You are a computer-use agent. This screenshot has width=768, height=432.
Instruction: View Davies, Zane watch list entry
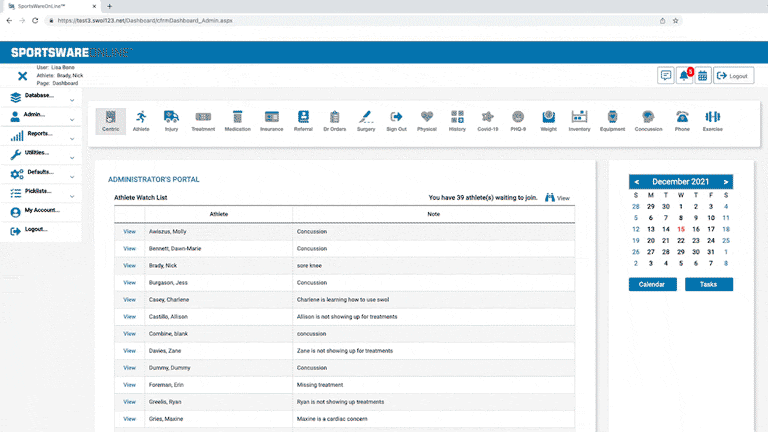(x=129, y=351)
